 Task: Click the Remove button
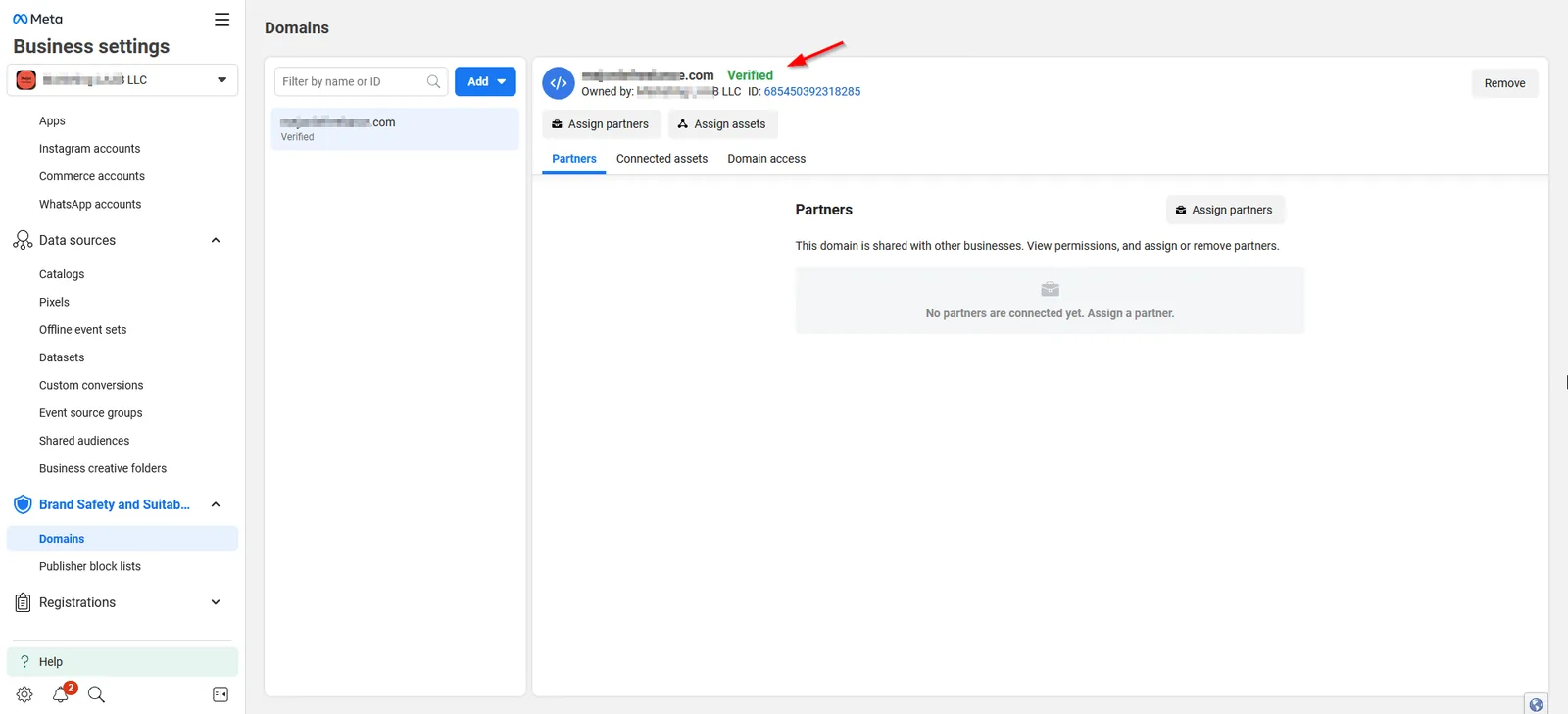(1504, 83)
